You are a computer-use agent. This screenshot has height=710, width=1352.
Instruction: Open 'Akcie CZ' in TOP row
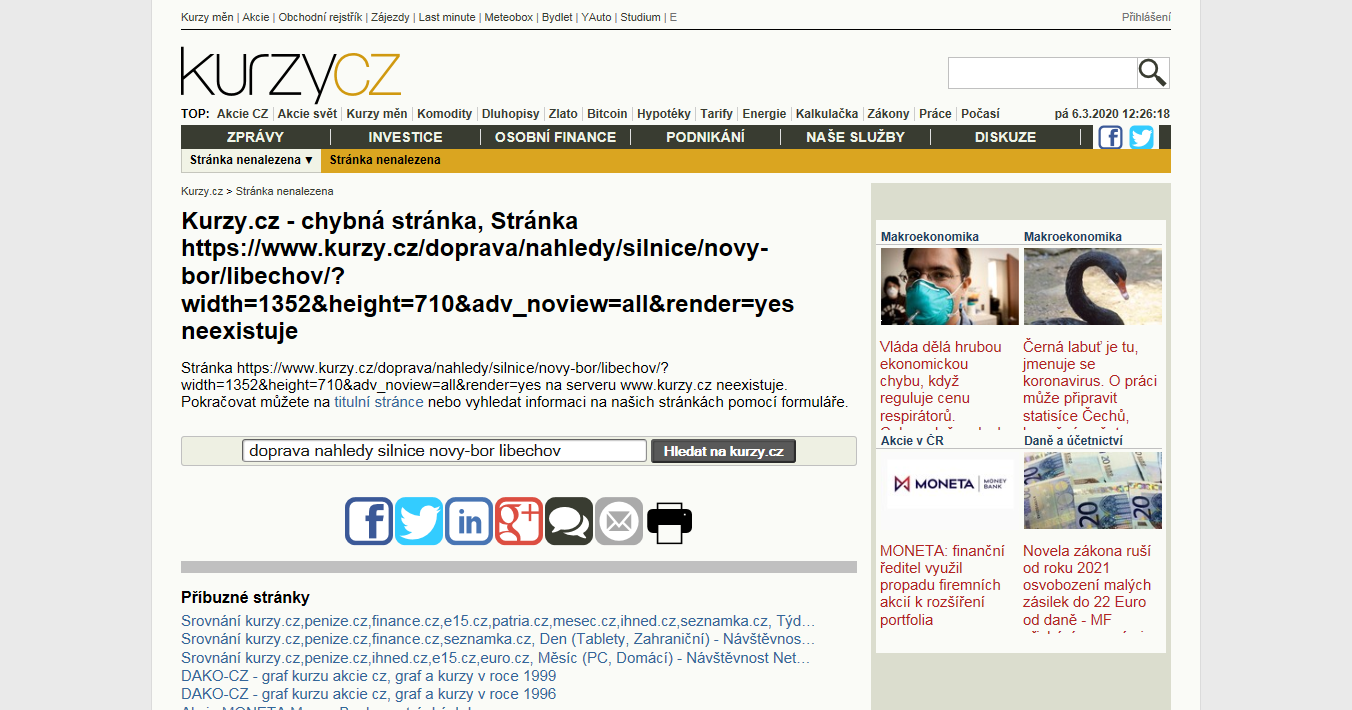pos(242,114)
